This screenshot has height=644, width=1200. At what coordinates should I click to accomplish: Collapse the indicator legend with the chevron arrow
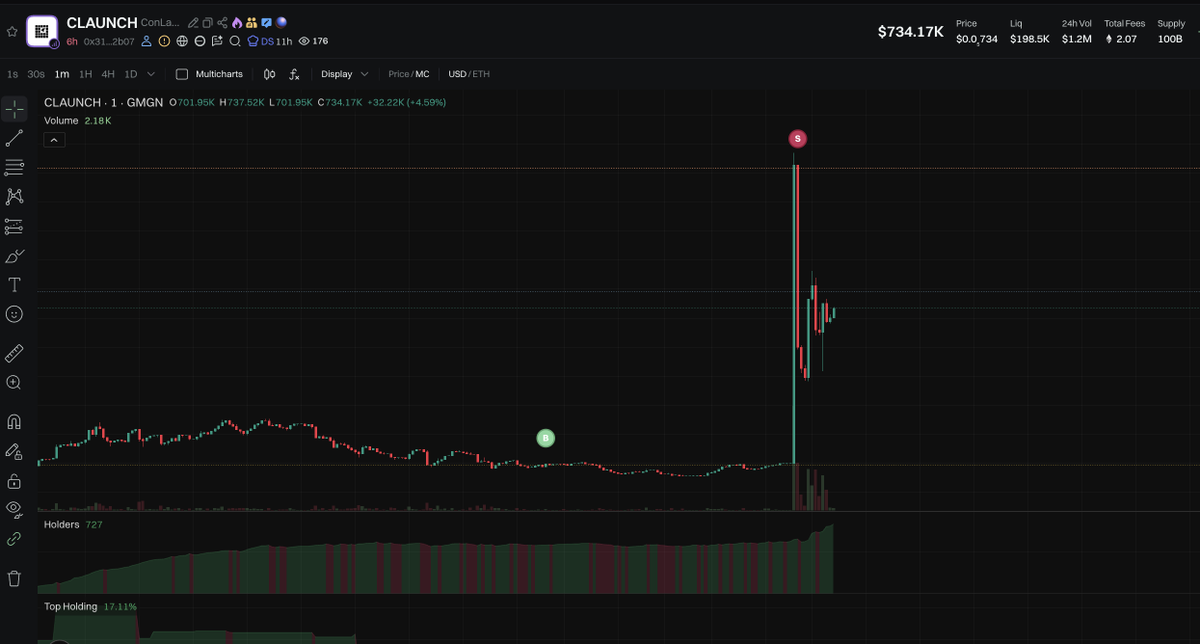54,140
